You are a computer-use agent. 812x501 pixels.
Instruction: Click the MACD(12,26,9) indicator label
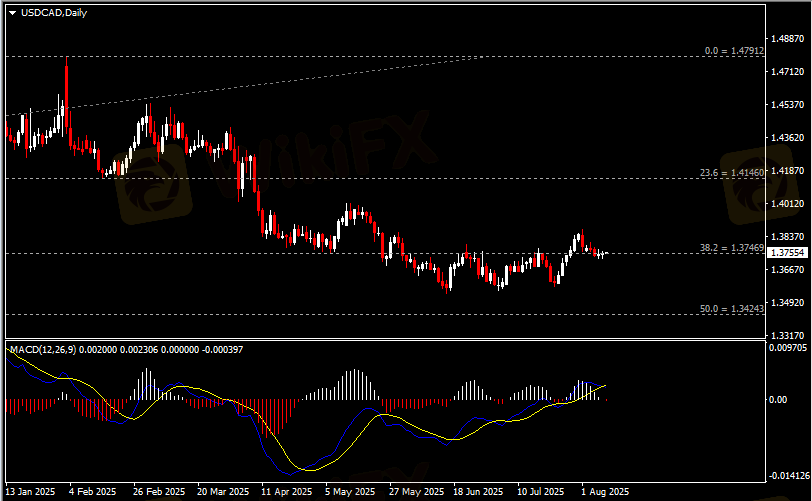point(43,350)
